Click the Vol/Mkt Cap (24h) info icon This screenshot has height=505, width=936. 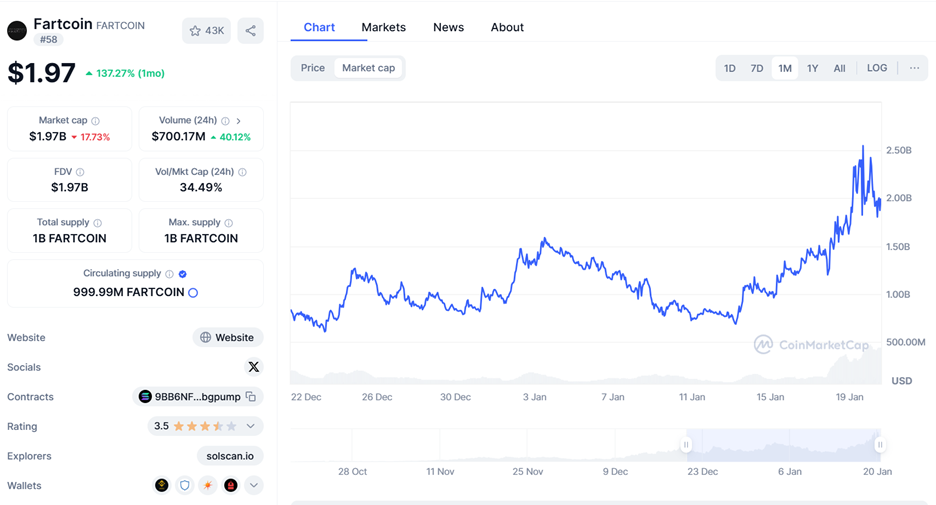[242, 172]
